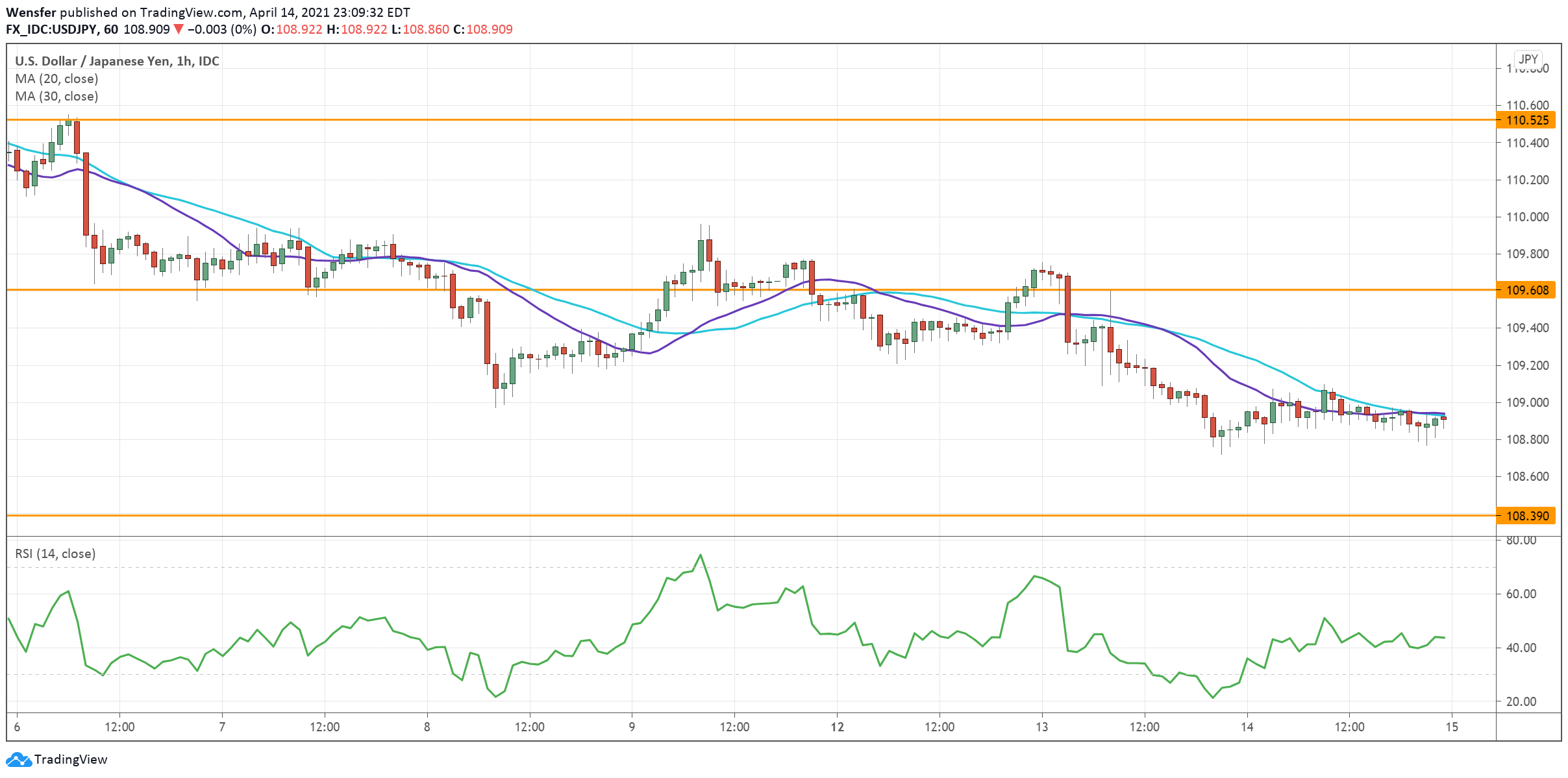Click the 108.390 orange price level label

pyautogui.click(x=1526, y=515)
